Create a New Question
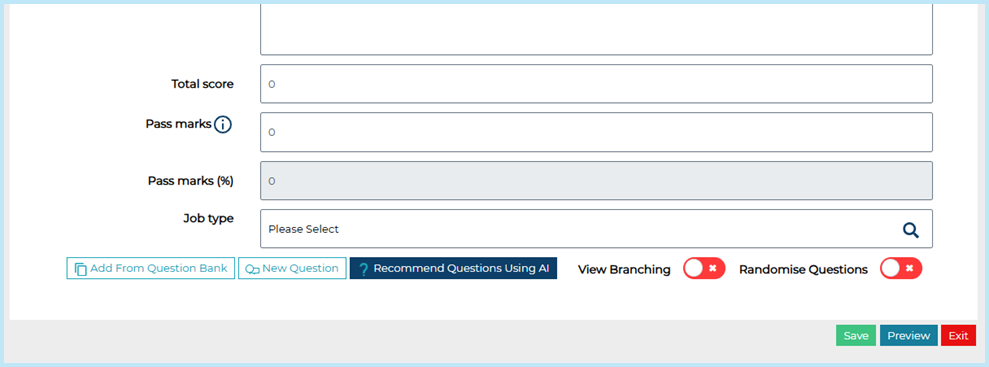 click(292, 268)
